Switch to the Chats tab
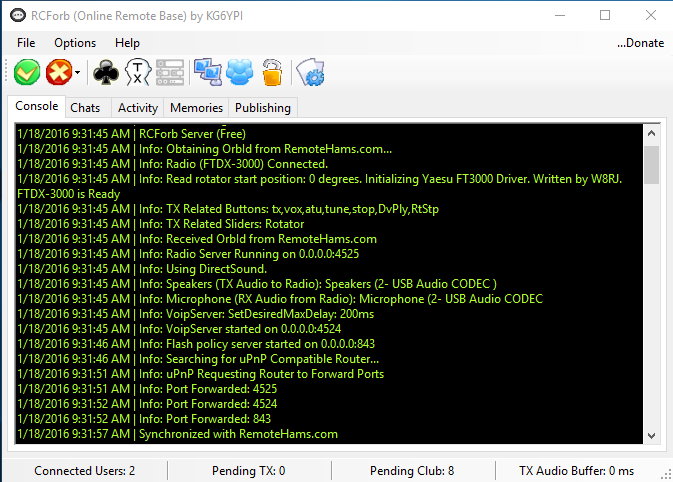 [x=88, y=108]
